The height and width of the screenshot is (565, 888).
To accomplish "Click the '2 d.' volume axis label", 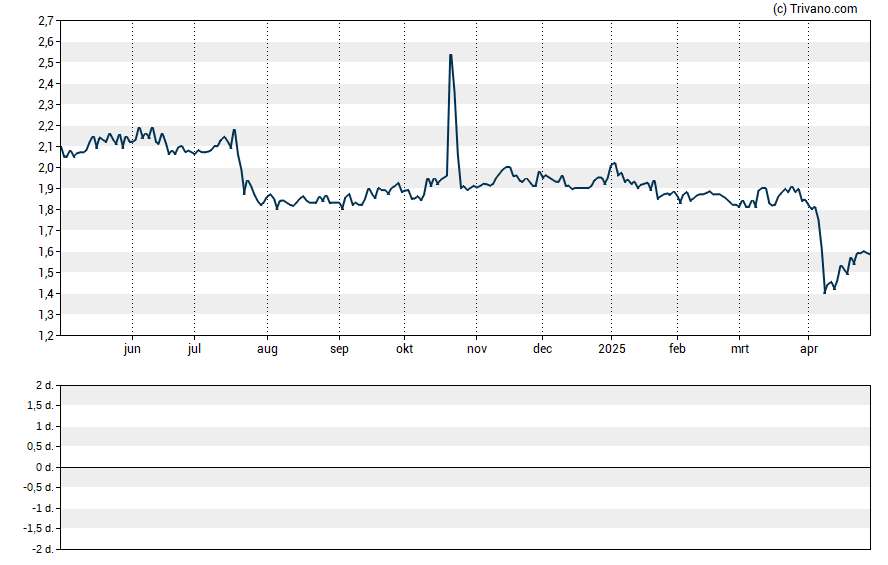I will 45,386.
